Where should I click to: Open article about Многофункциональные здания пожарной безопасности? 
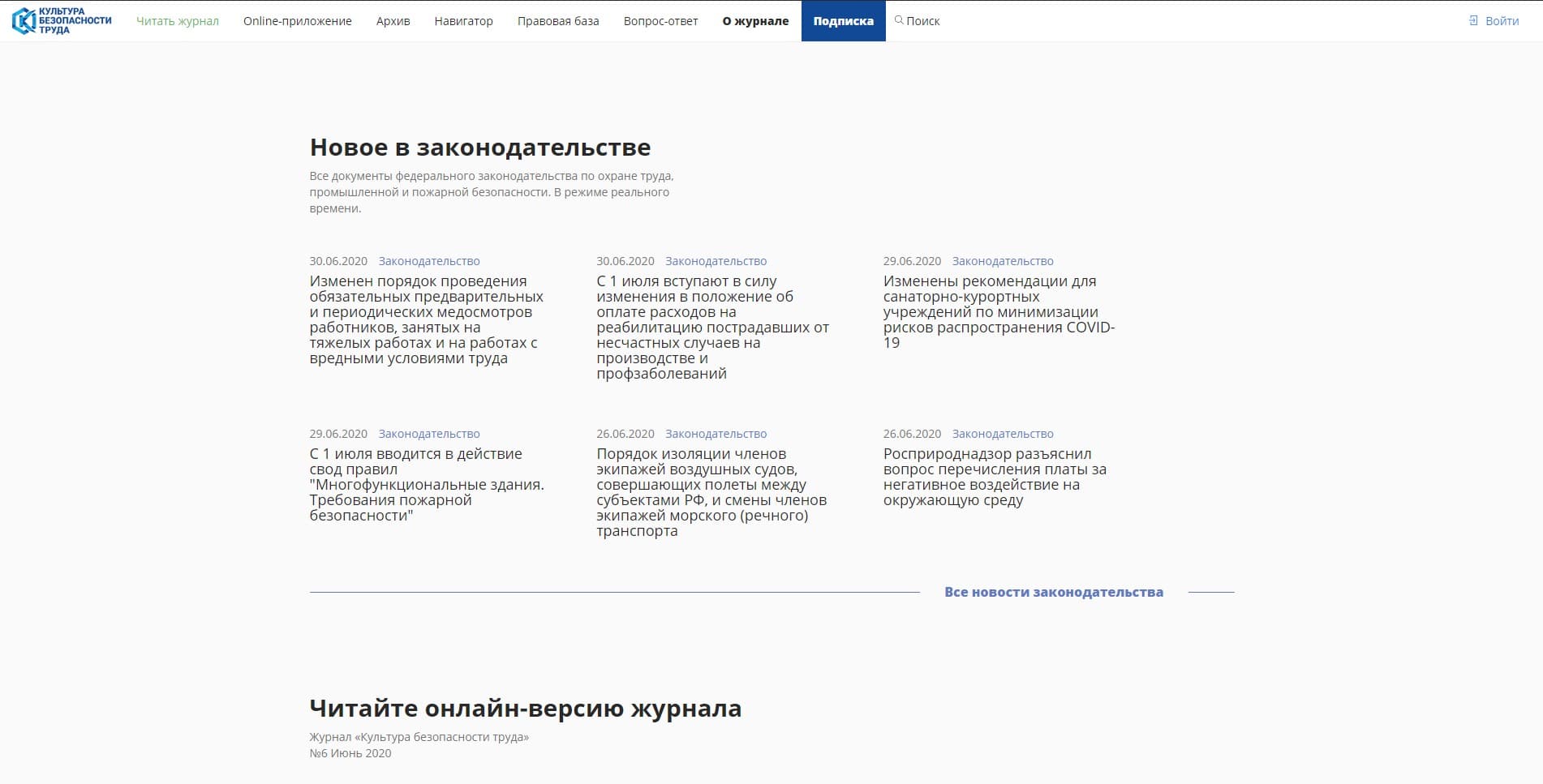[x=427, y=485]
